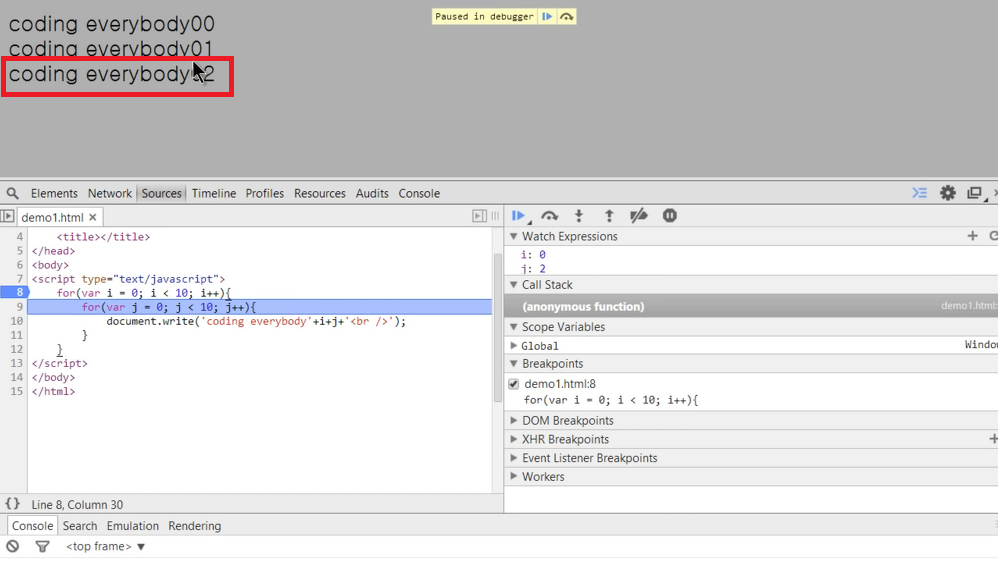This screenshot has width=998, height=562.
Task: Show the file navigator sidebar
Action: pyautogui.click(x=8, y=216)
